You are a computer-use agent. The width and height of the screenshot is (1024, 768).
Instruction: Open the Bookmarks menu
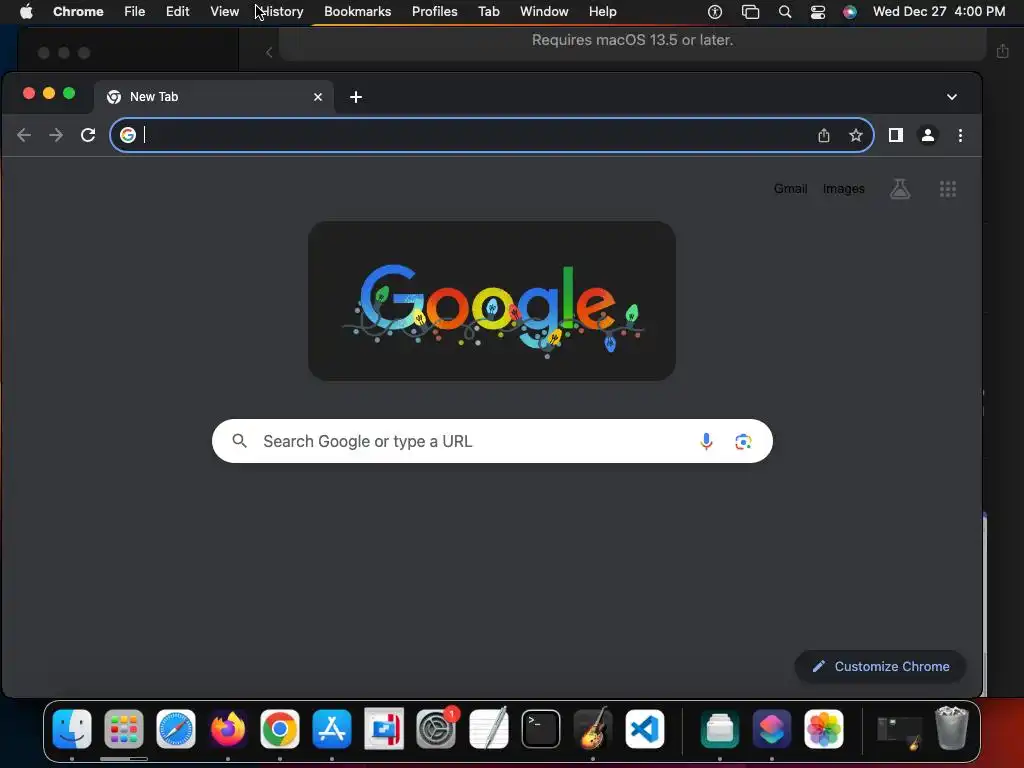coord(358,12)
